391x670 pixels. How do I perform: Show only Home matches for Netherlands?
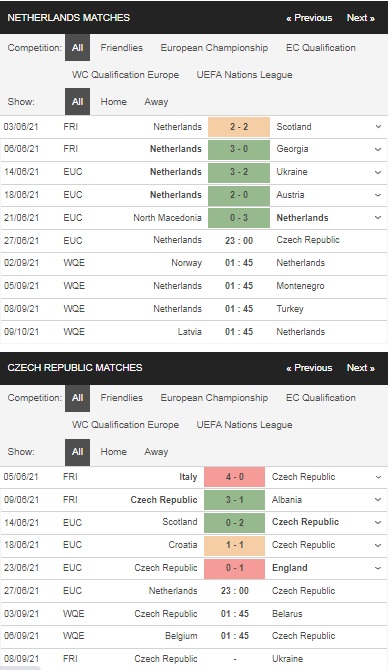[113, 102]
